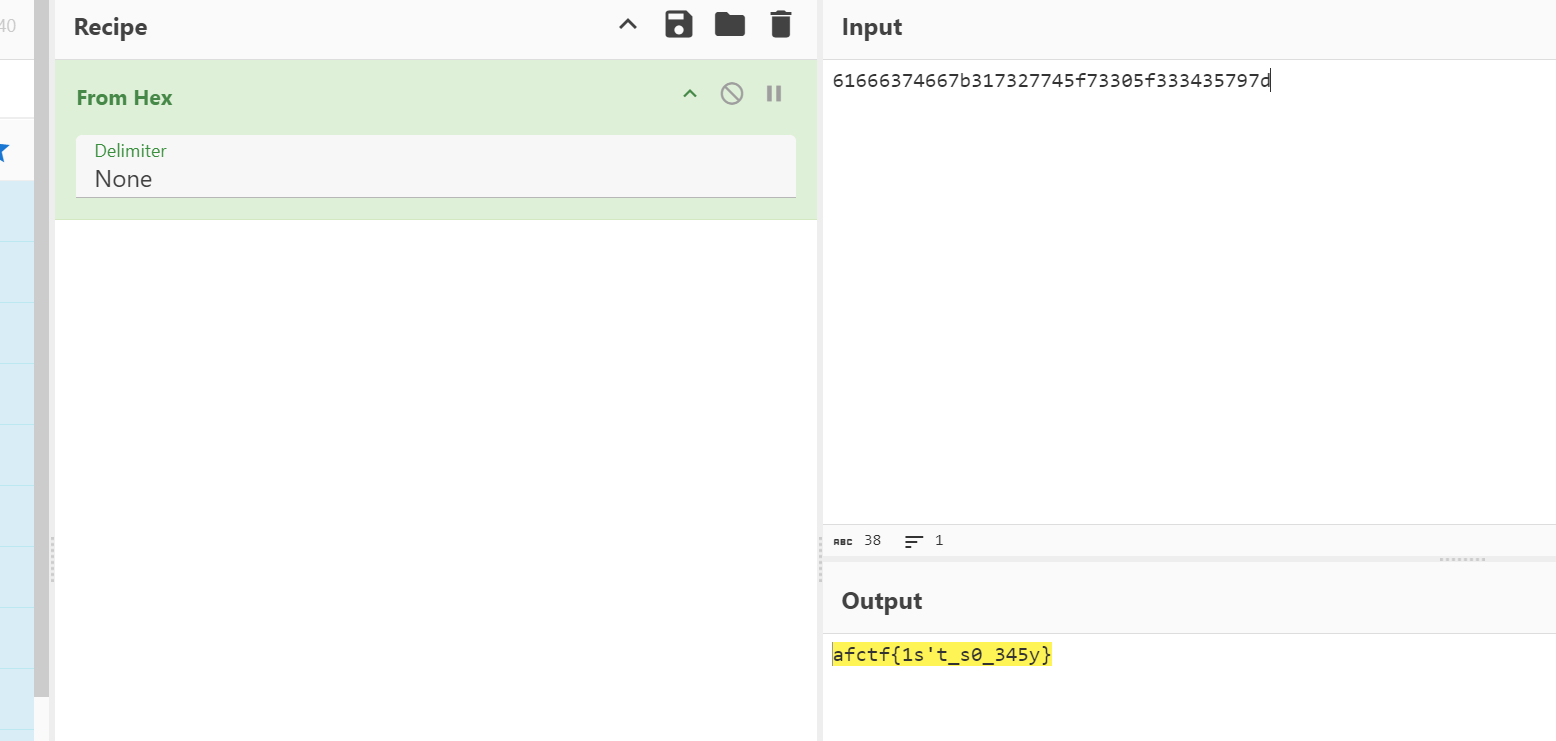1556x741 pixels.
Task: Collapse the From Hex operation arguments
Action: point(689,94)
